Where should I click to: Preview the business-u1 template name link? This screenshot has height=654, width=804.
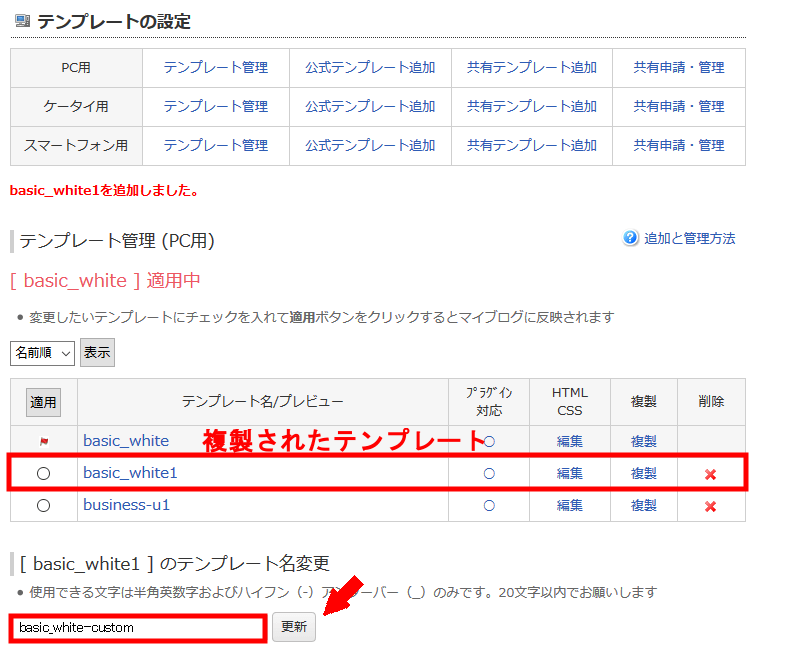(x=126, y=505)
